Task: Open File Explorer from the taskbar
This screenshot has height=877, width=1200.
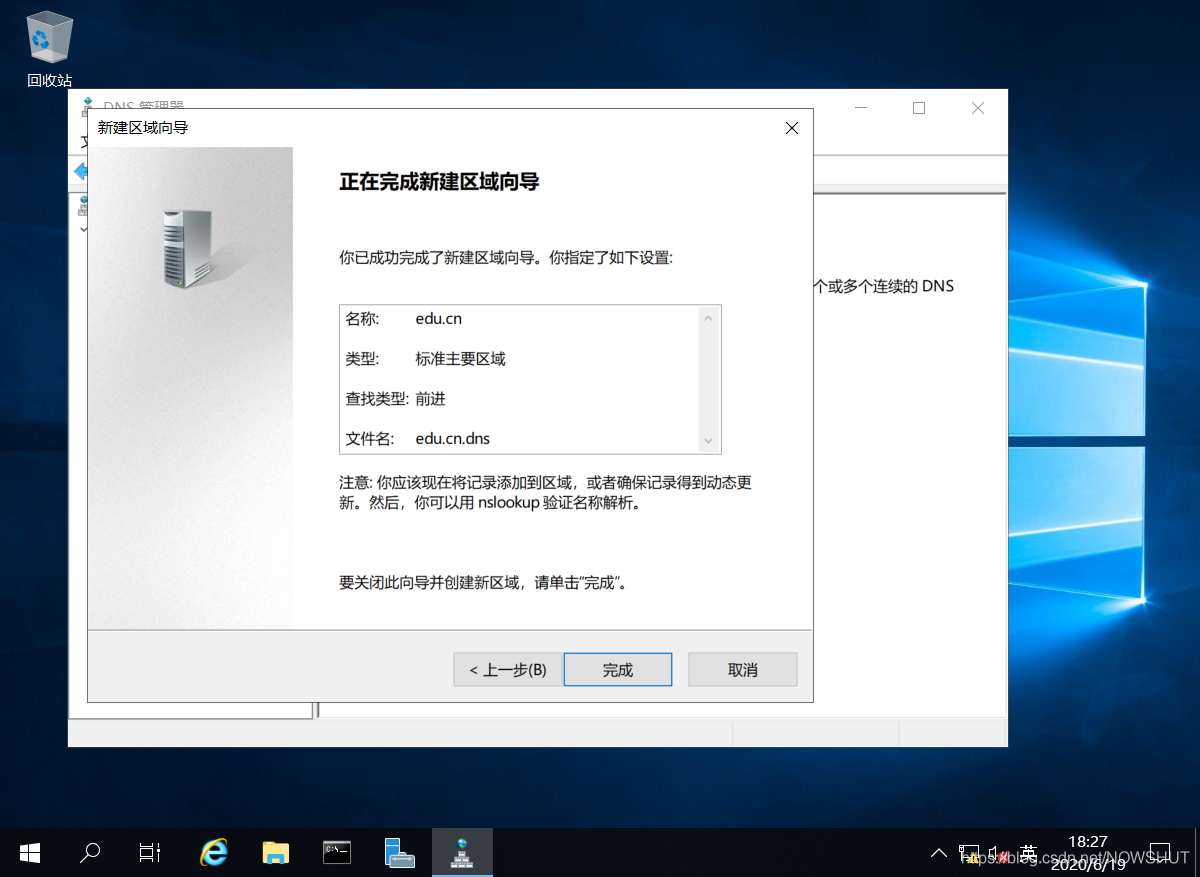Action: click(x=276, y=852)
